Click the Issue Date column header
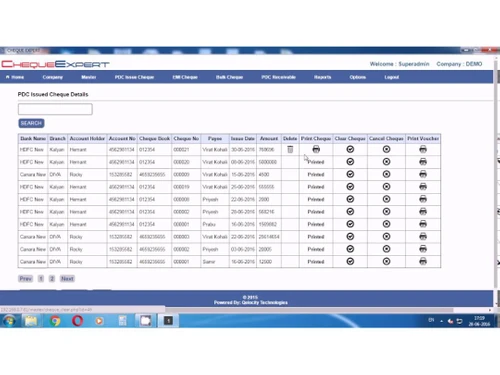 (x=243, y=138)
